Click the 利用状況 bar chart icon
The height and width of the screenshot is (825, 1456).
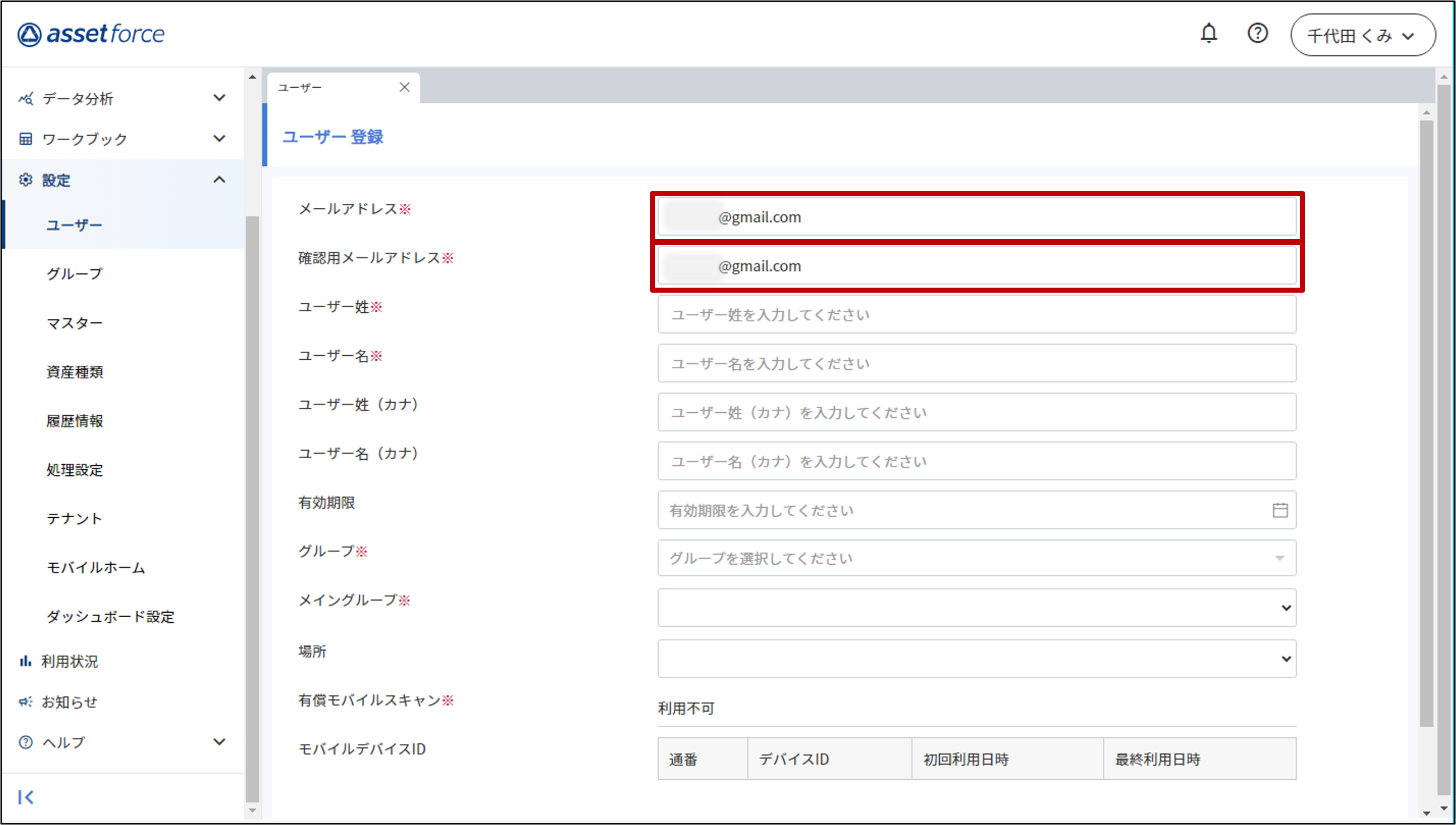point(25,661)
